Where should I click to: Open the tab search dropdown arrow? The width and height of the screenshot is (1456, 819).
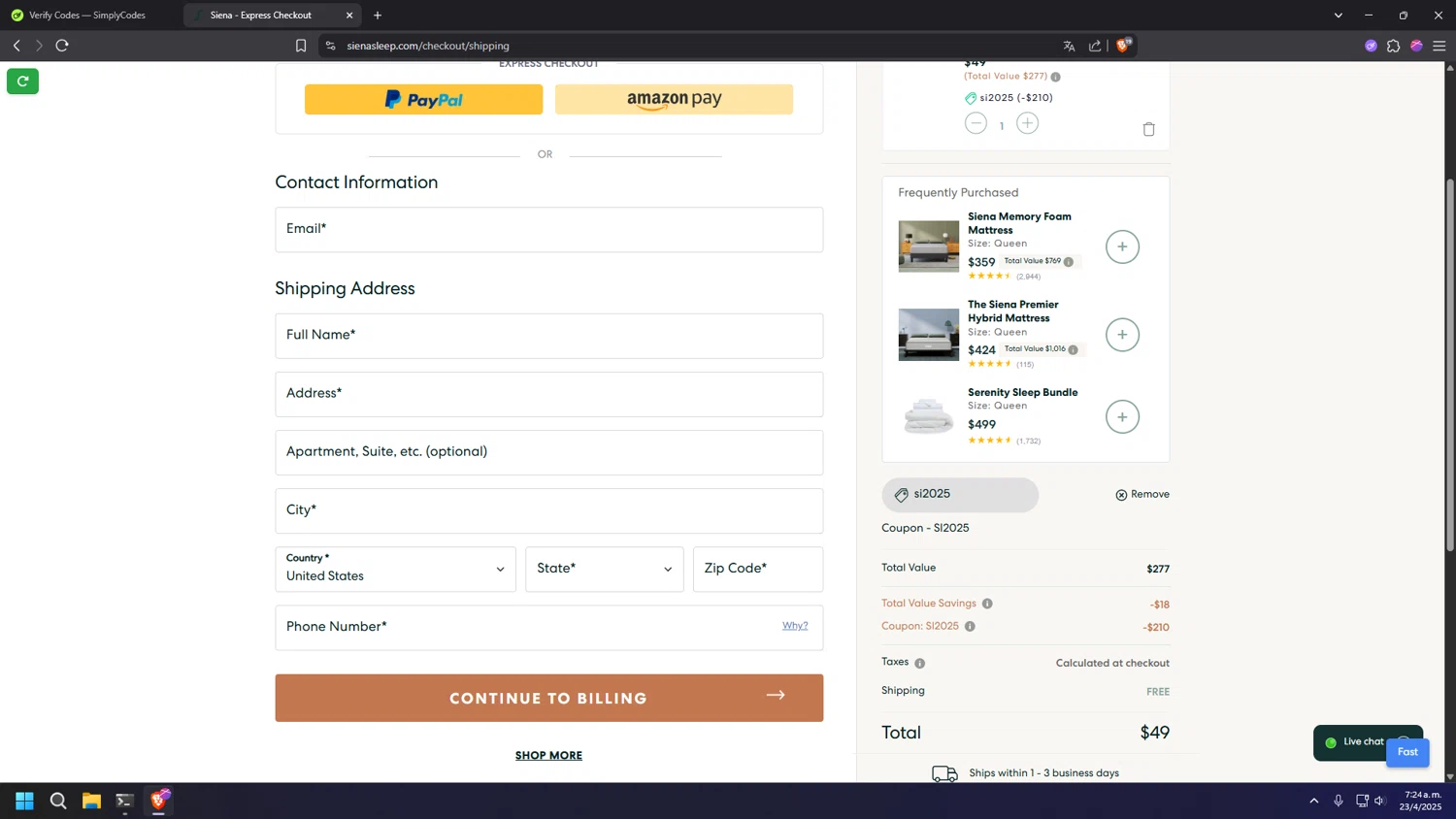(1339, 16)
